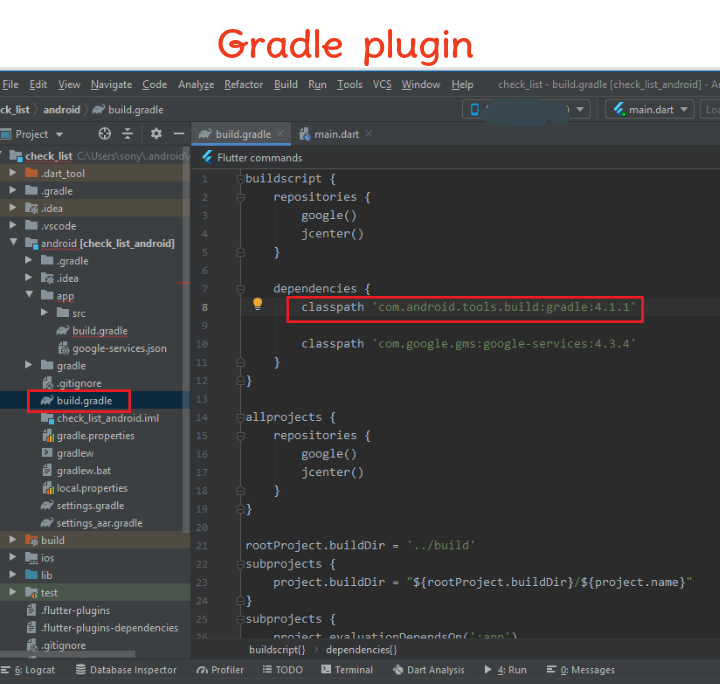The height and width of the screenshot is (684, 720).
Task: Select google-services.json file
Action: click(119, 348)
